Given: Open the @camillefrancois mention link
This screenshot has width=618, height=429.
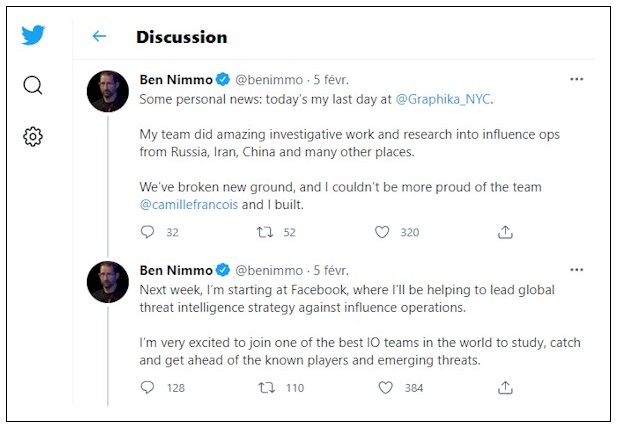Looking at the screenshot, I should click(x=189, y=205).
